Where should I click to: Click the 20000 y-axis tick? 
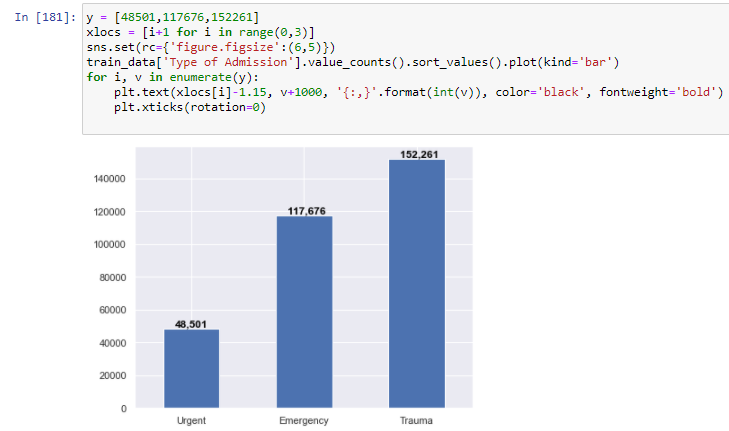pos(112,376)
